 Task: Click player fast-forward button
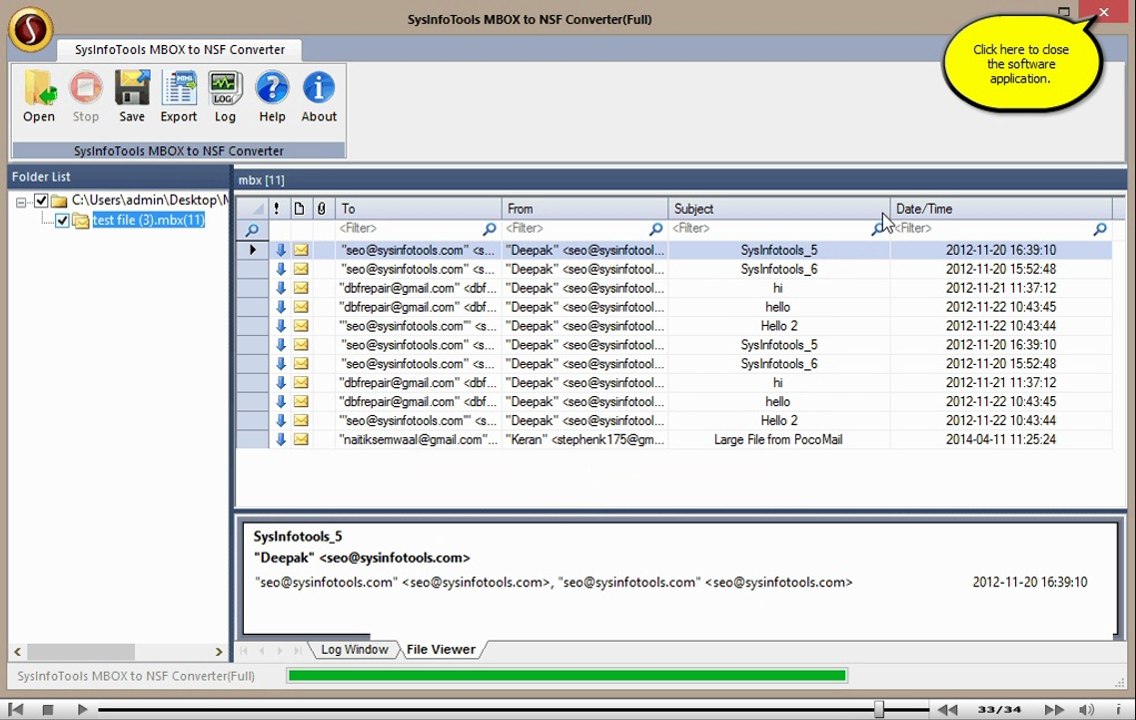click(1054, 709)
